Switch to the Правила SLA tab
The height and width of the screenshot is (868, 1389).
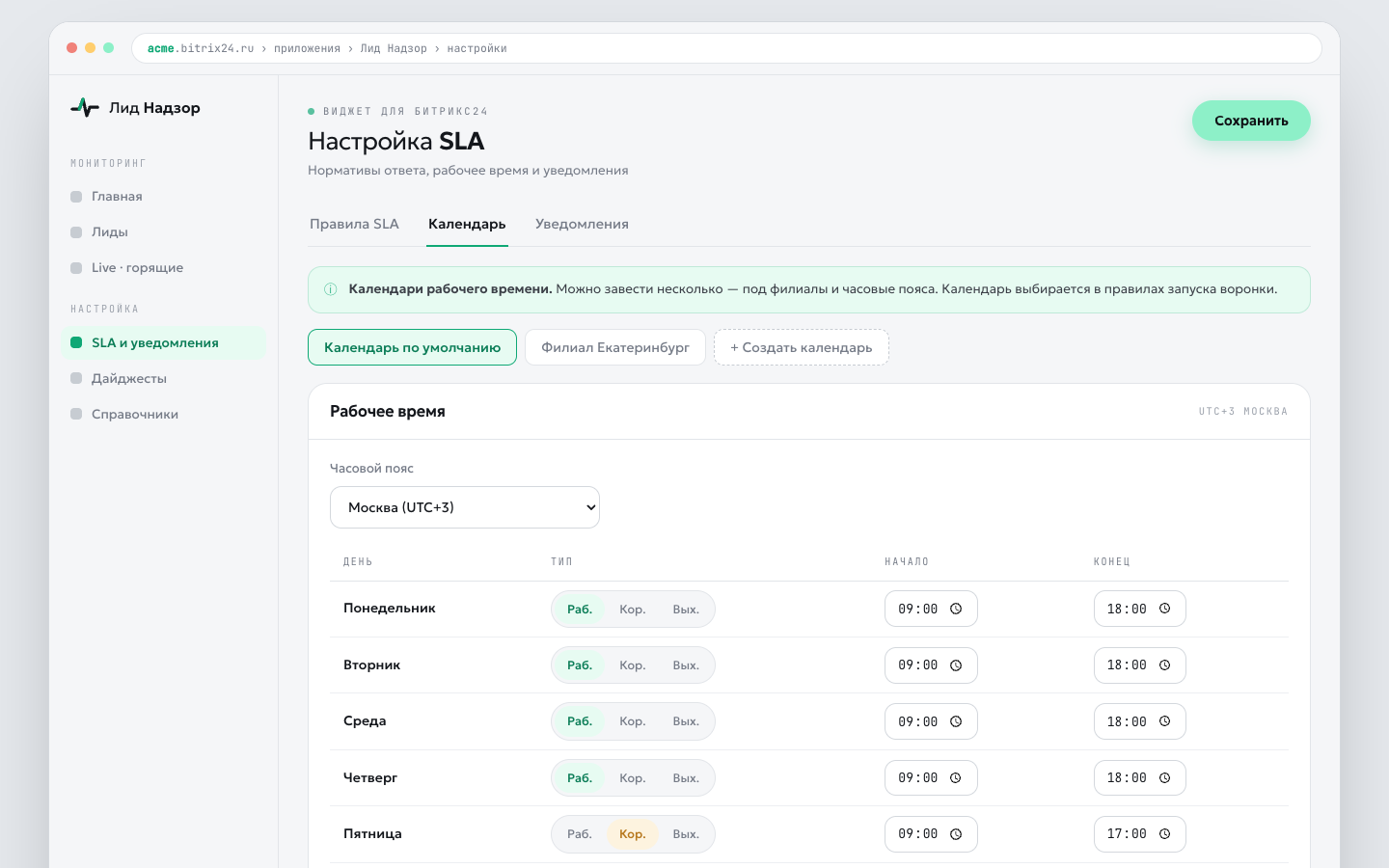(354, 224)
